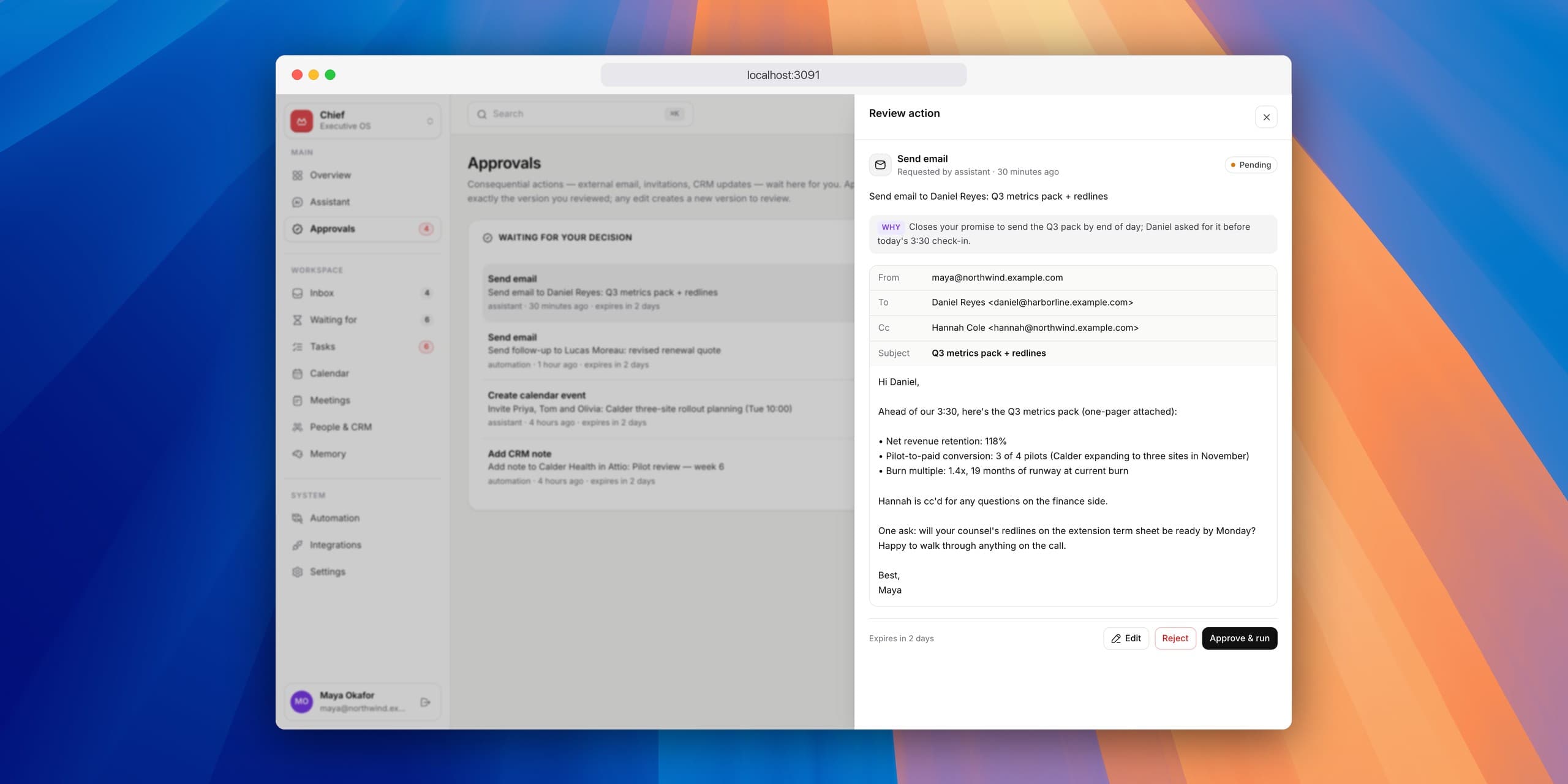Edit the drafted email

[x=1126, y=638]
